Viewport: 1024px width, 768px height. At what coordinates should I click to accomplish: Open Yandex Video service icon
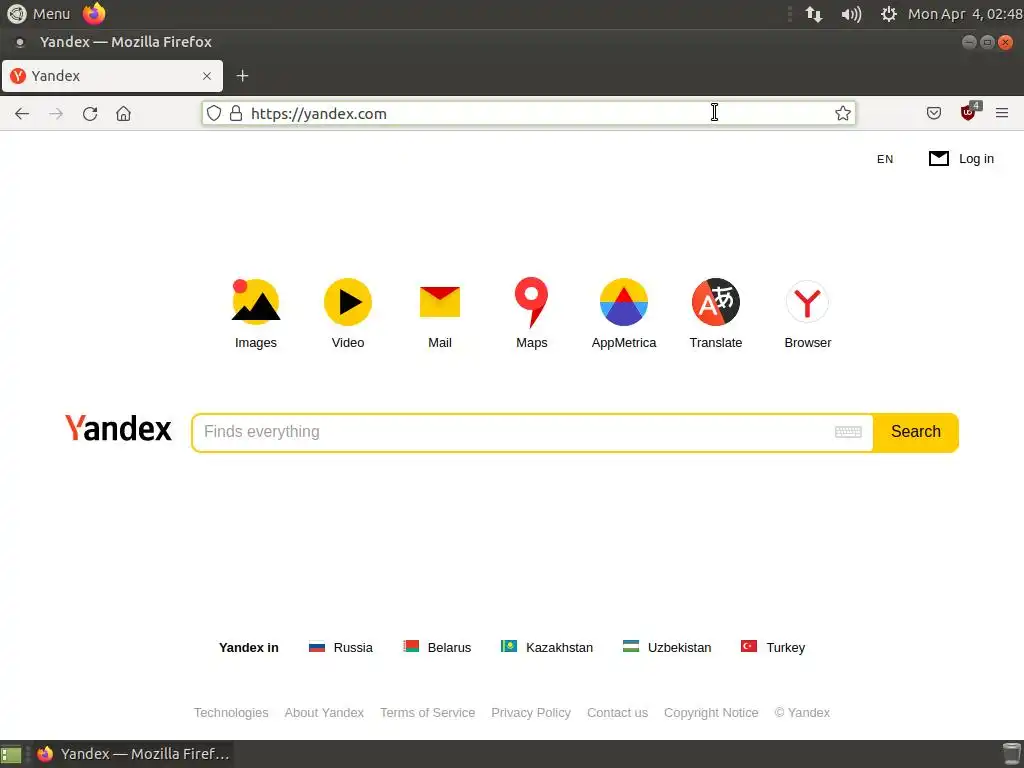[347, 302]
